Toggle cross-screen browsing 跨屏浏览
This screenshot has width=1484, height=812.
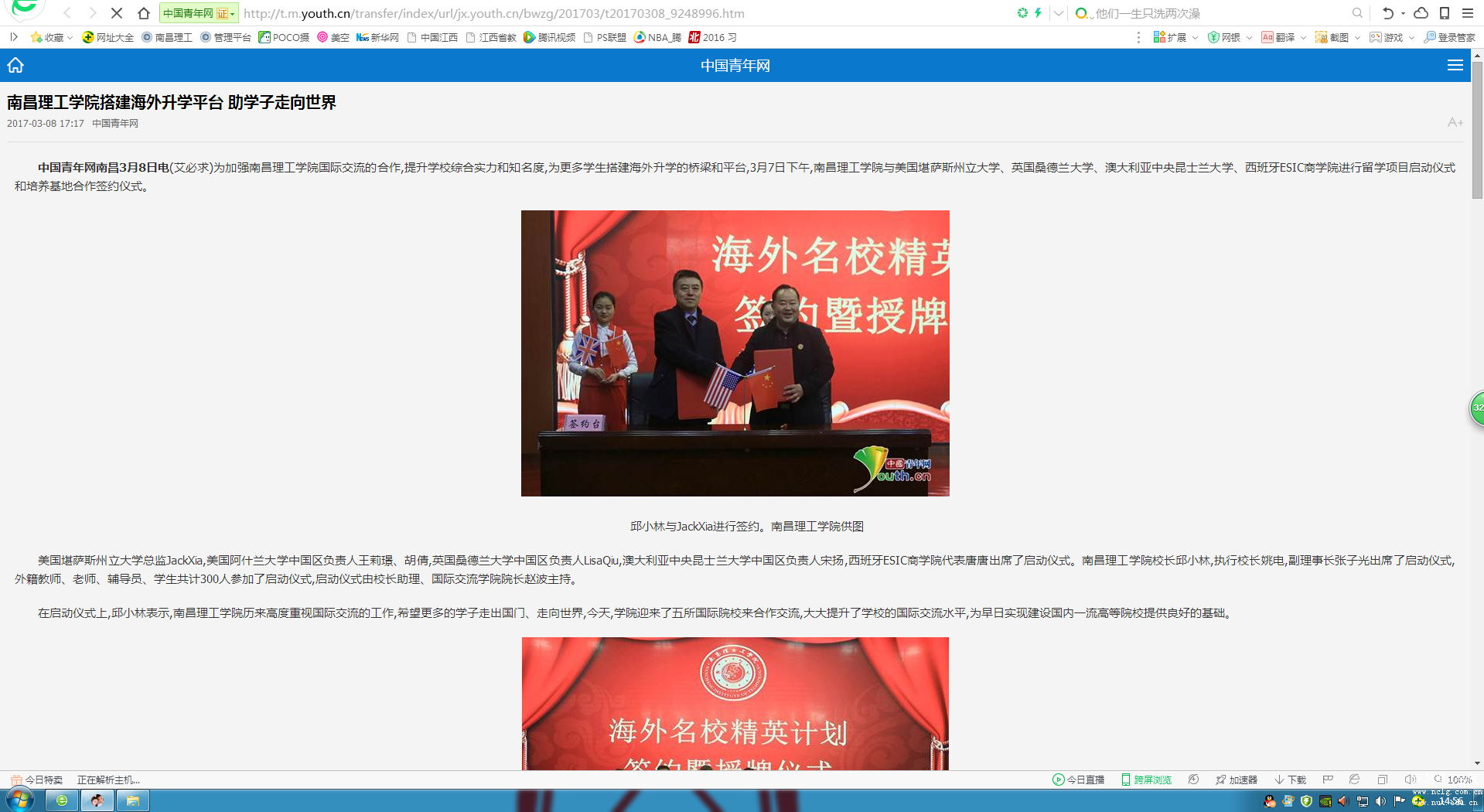(x=1147, y=780)
